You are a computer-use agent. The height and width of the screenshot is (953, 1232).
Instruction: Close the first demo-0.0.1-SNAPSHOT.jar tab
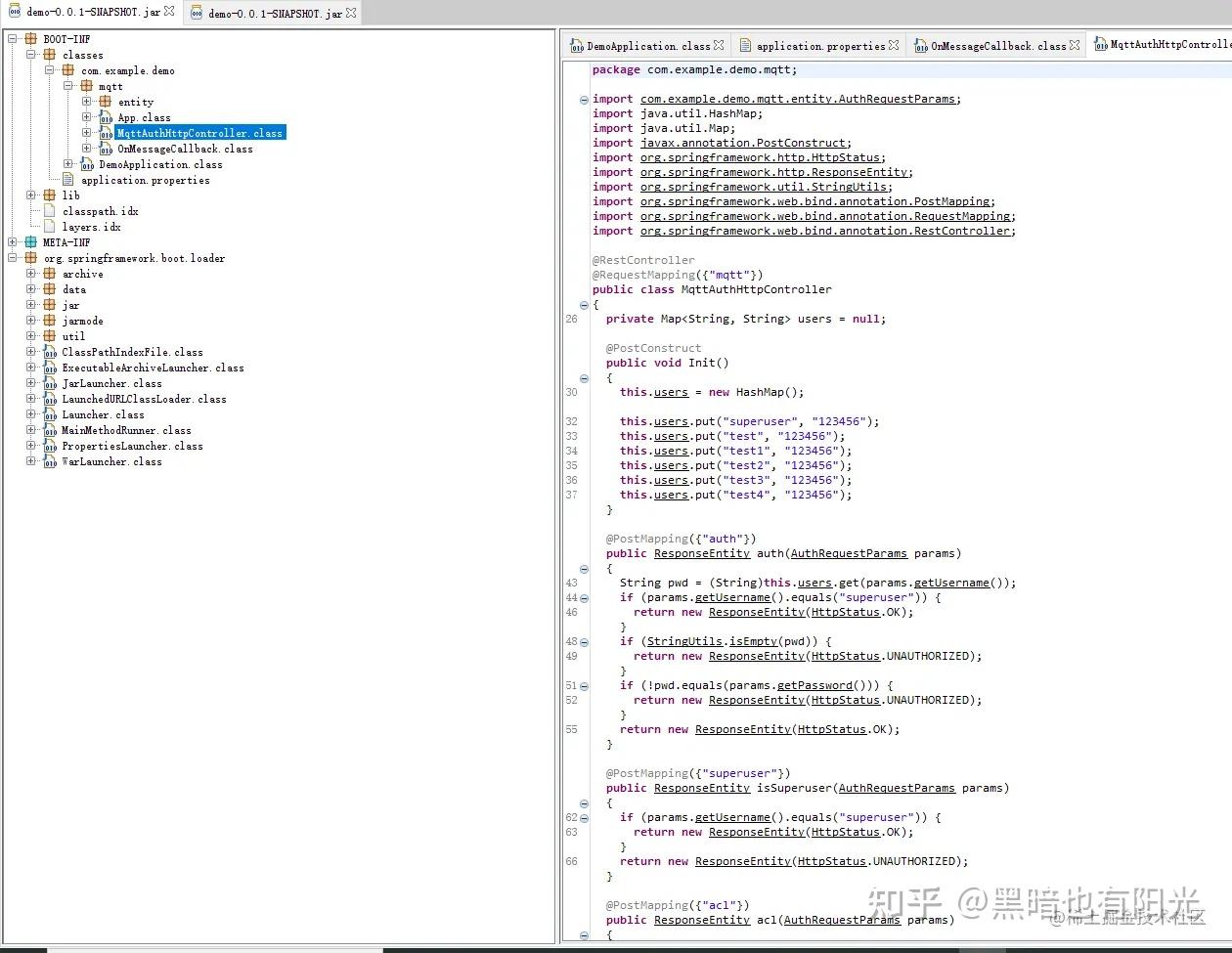(169, 12)
